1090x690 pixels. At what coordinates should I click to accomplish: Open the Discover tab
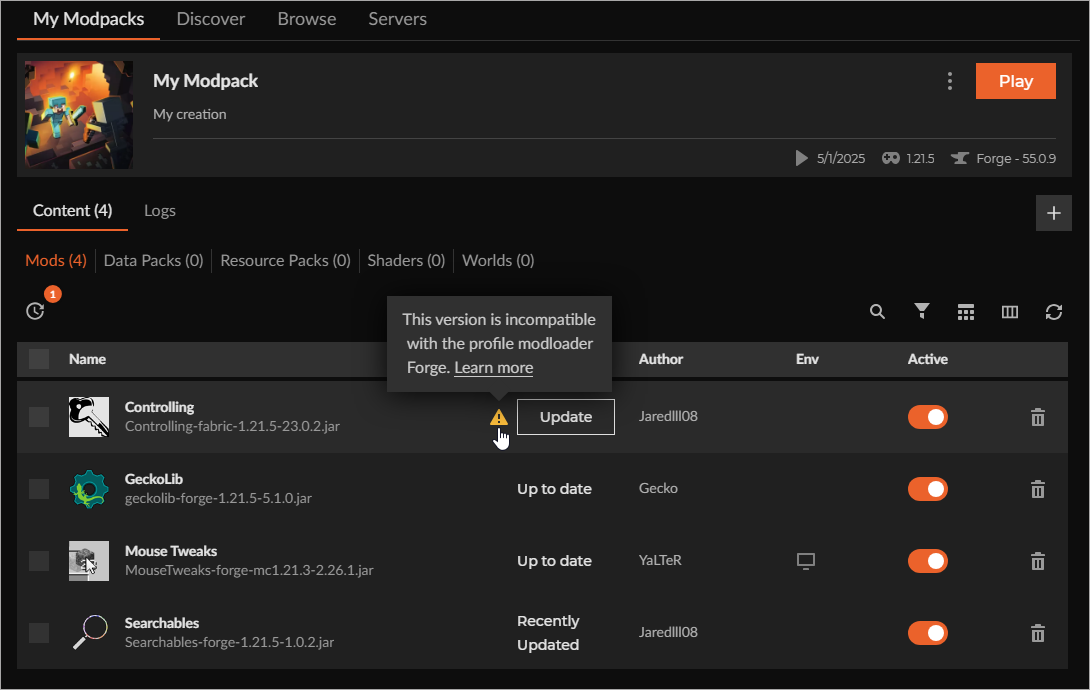point(211,19)
